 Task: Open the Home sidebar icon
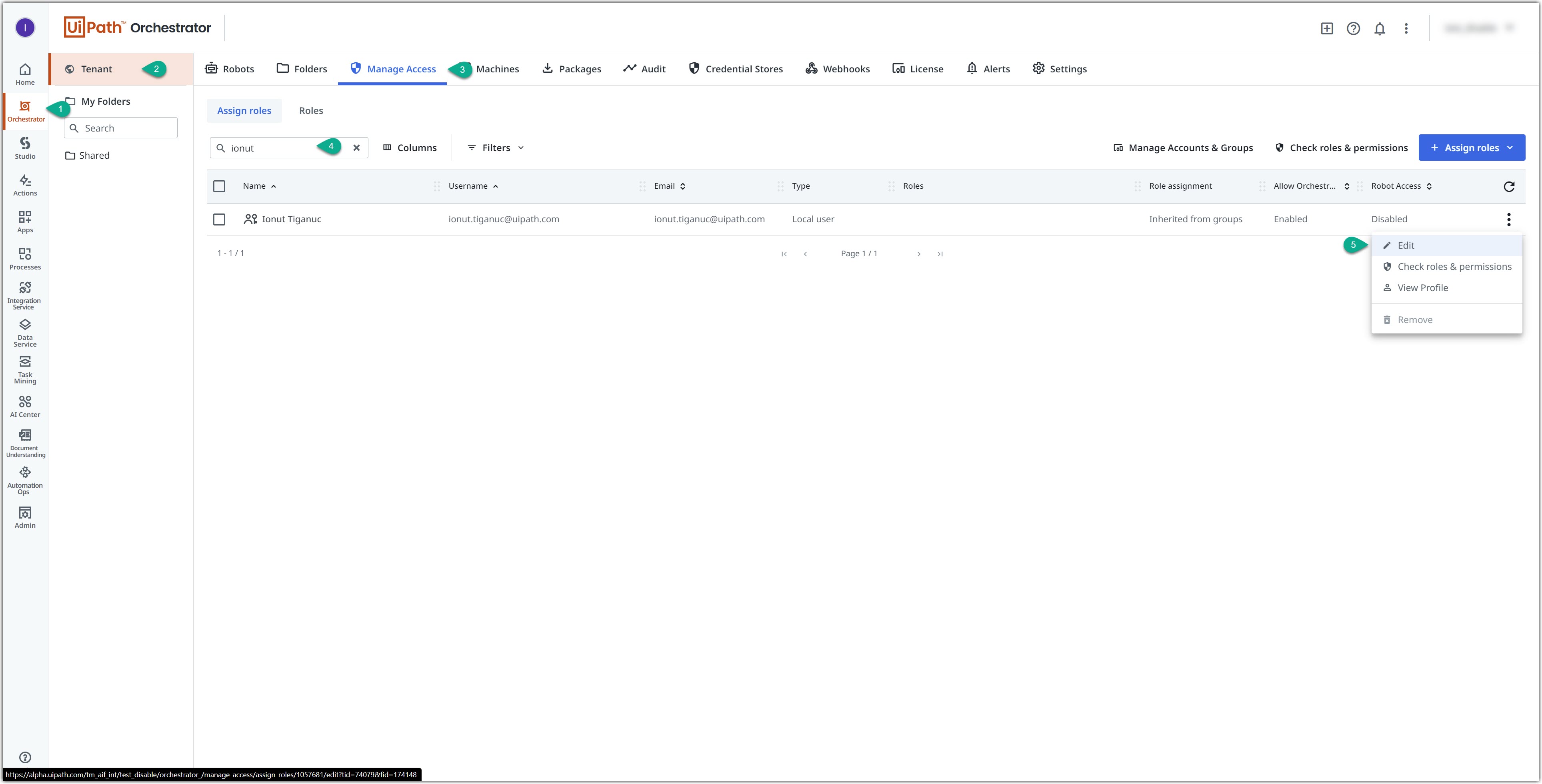(24, 74)
